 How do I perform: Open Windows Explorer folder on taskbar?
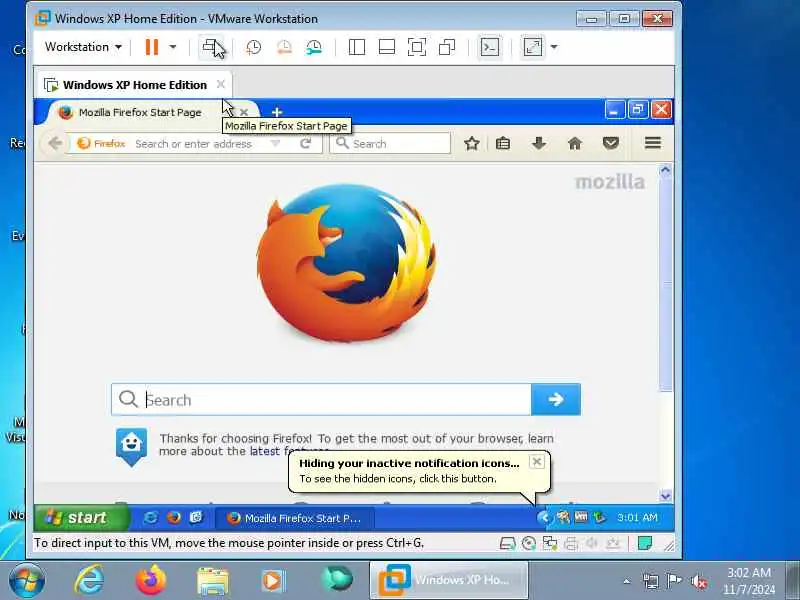(x=213, y=581)
